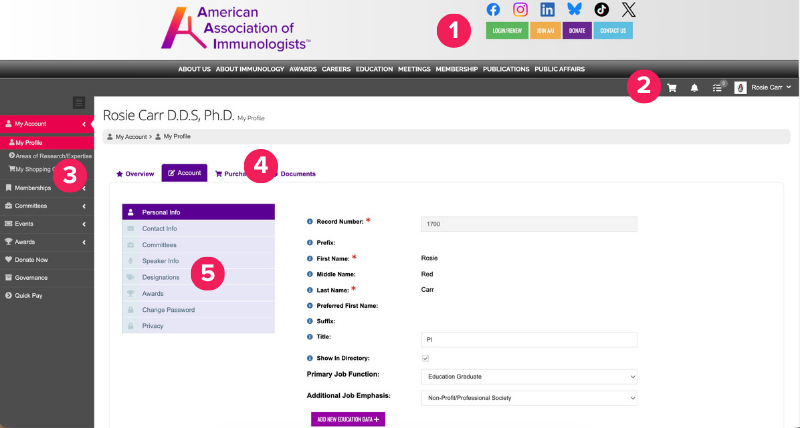Open the Primary Job Function dropdown
This screenshot has width=800, height=428.
coord(529,376)
